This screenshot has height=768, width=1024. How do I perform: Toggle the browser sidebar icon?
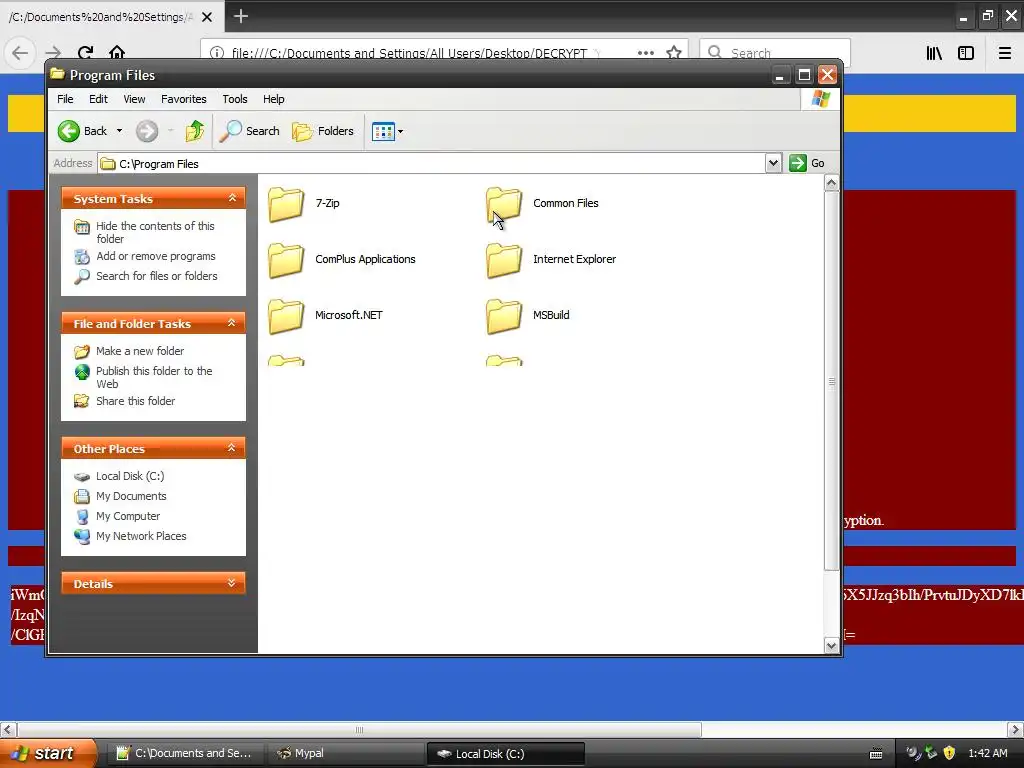pyautogui.click(x=966, y=53)
